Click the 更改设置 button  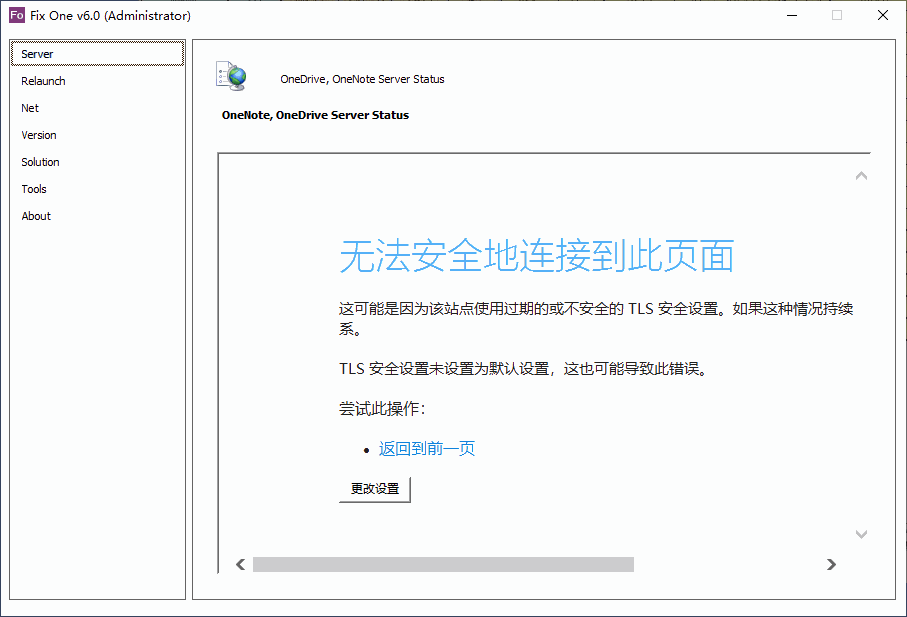[375, 489]
